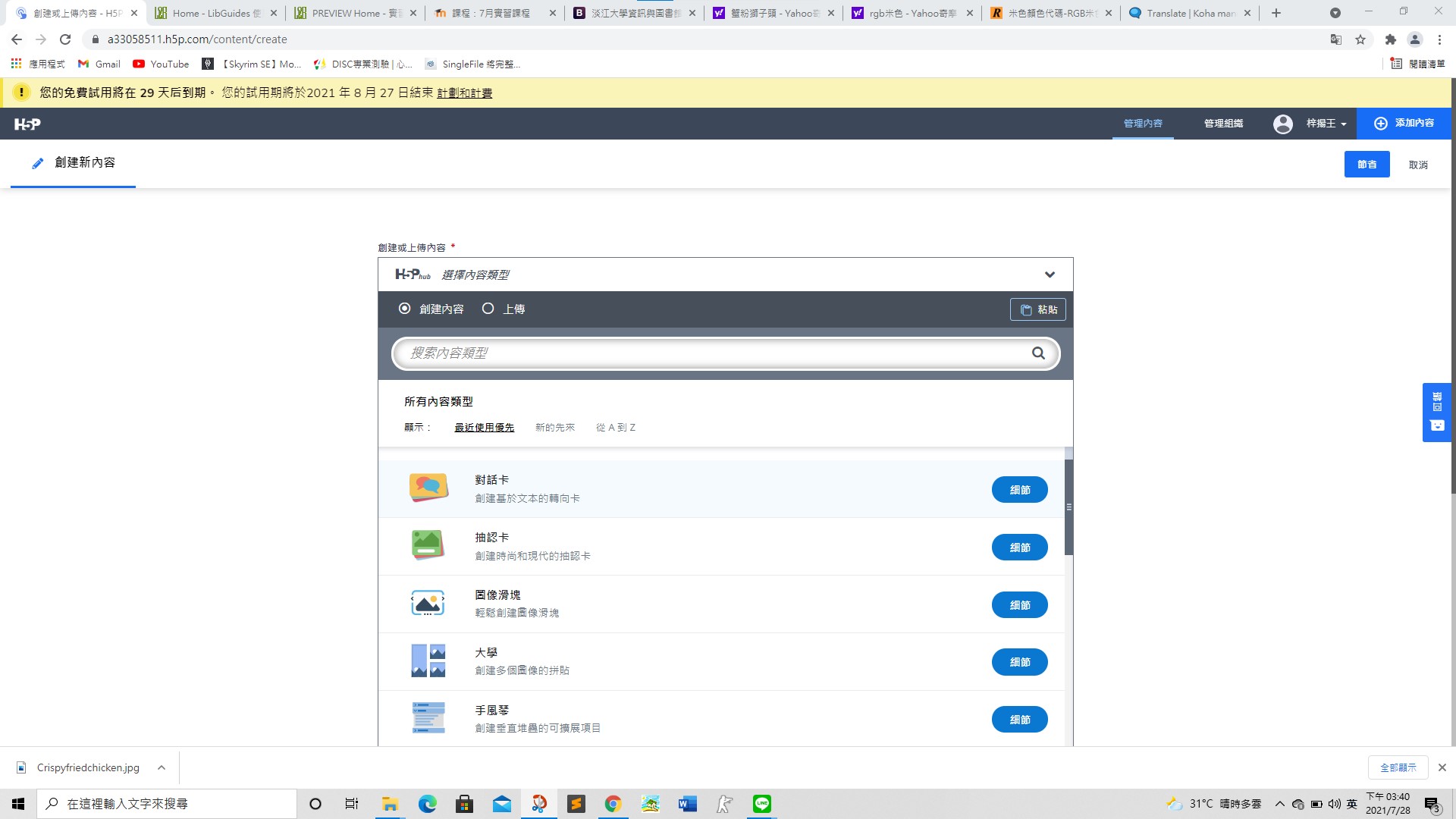1456x819 pixels.
Task: Open Chrome extensions puzzle icon
Action: click(1390, 39)
